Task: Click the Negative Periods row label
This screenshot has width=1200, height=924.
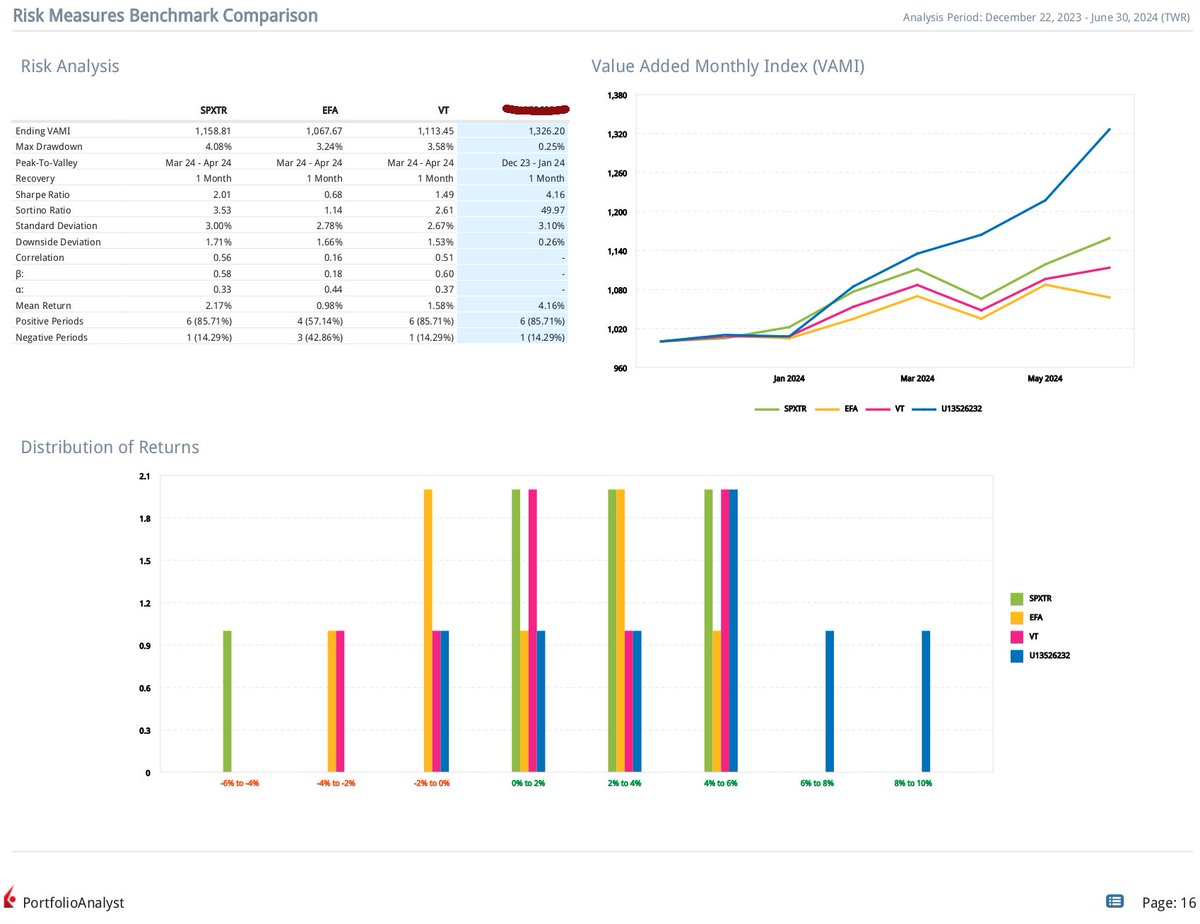Action: [52, 338]
